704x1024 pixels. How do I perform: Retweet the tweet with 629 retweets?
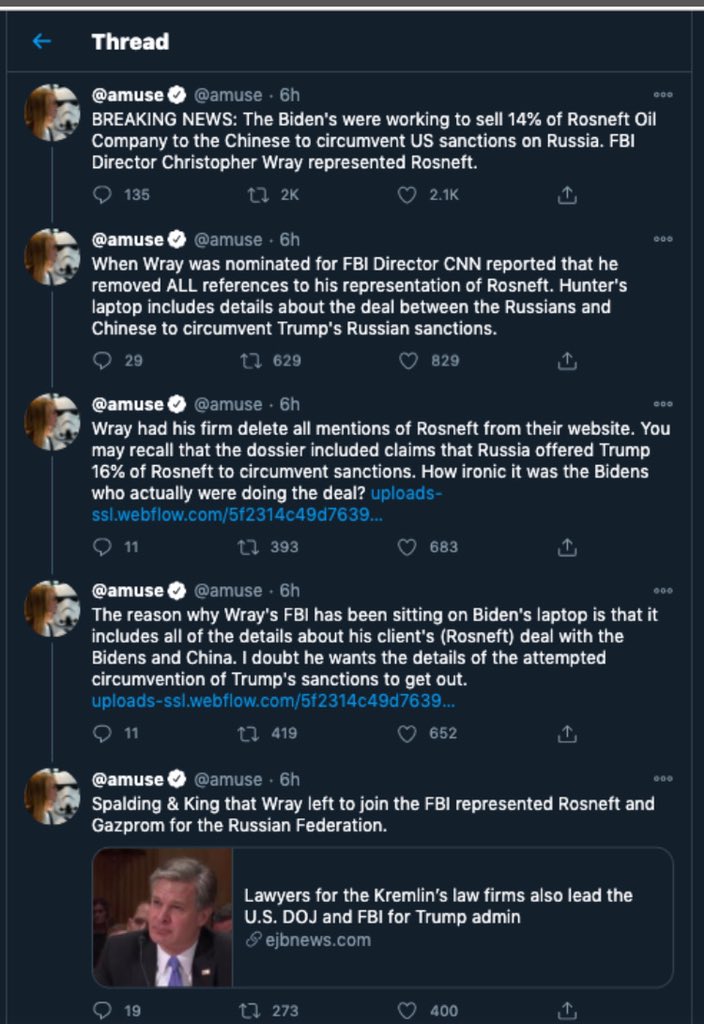251,360
